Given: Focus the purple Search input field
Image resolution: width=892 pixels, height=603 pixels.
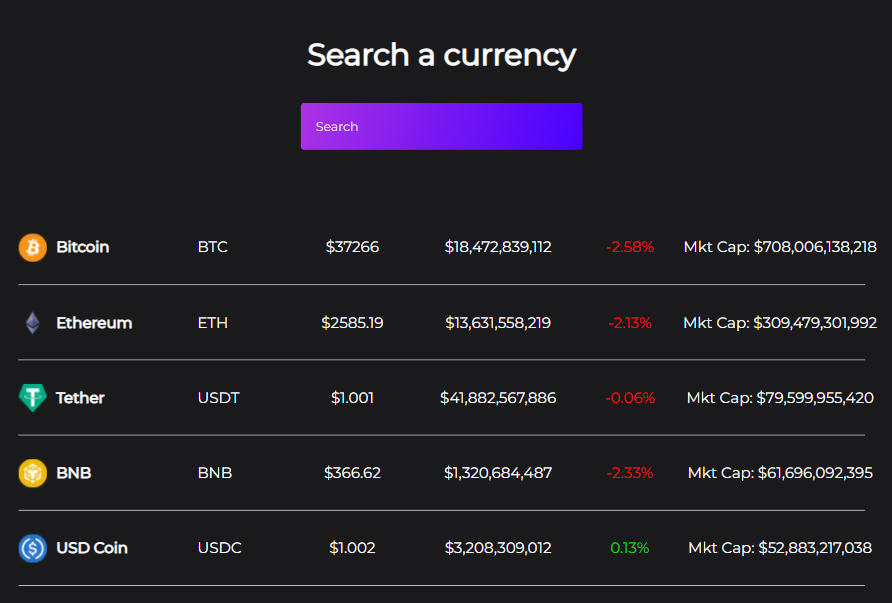Looking at the screenshot, I should (441, 127).
